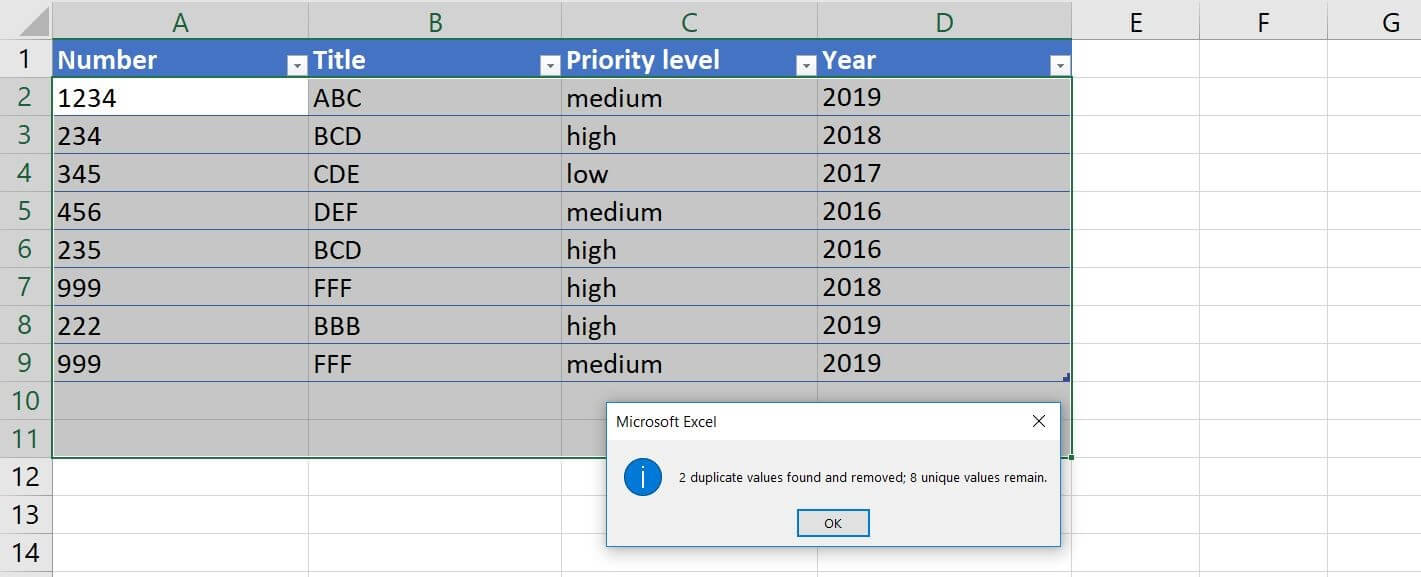Open the Title column filter
The width and height of the screenshot is (1421, 577).
point(550,65)
